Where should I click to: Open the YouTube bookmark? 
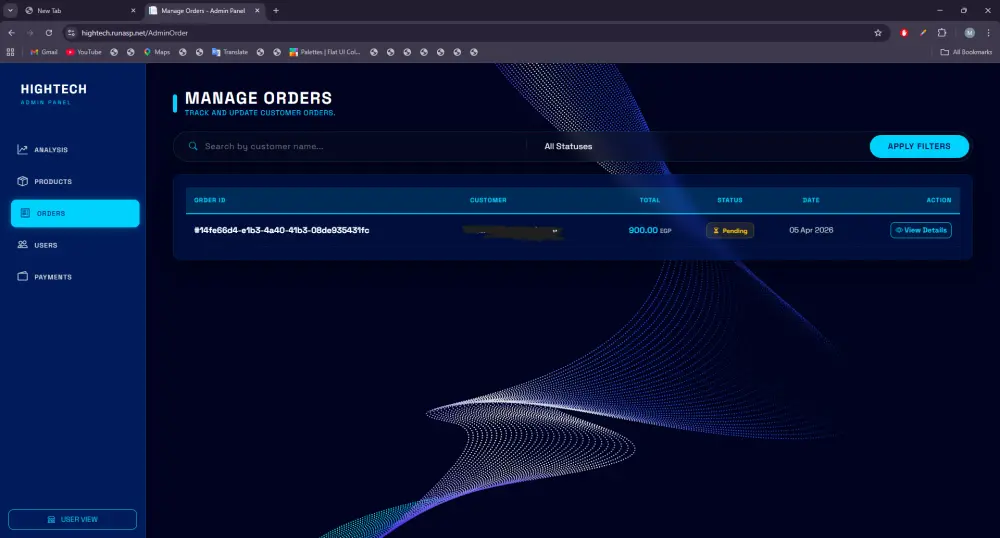coord(84,52)
